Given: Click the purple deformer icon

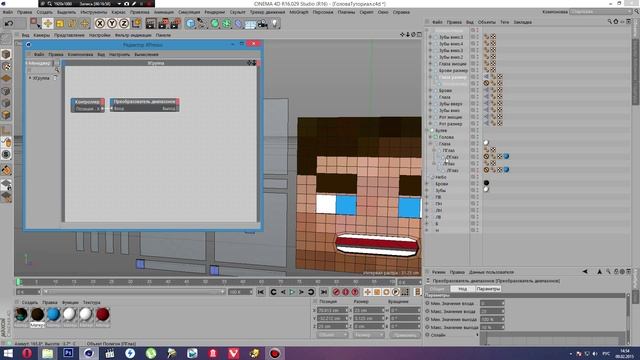Looking at the screenshot, I should (x=238, y=24).
